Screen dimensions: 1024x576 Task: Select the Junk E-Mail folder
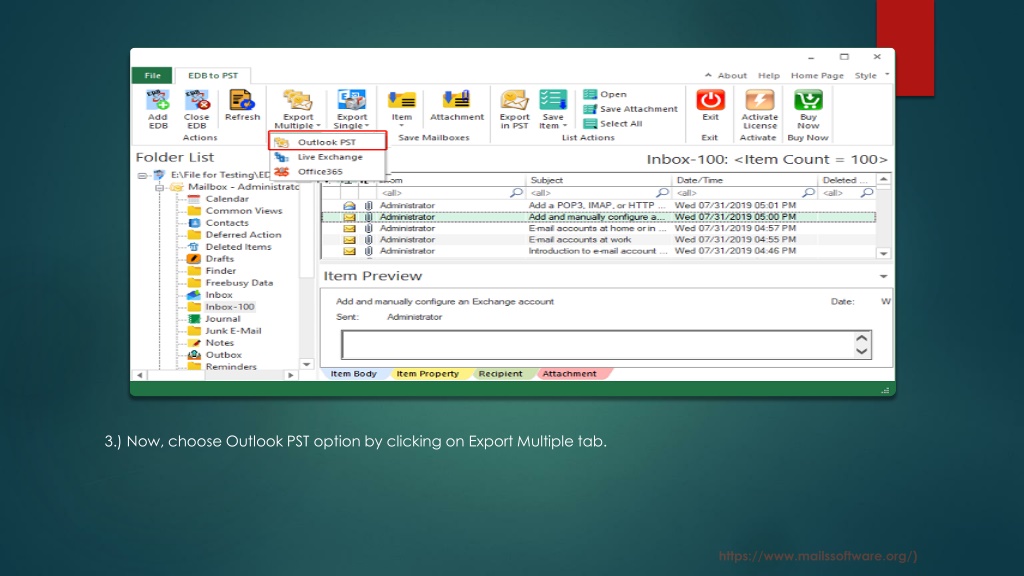coord(233,330)
